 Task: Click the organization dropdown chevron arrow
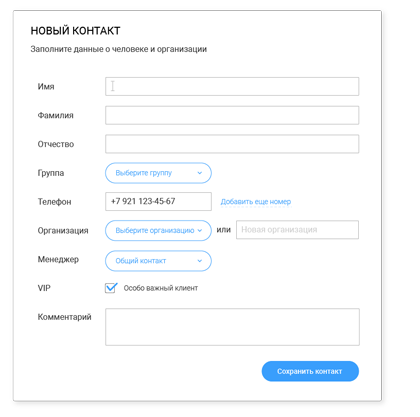click(x=200, y=230)
